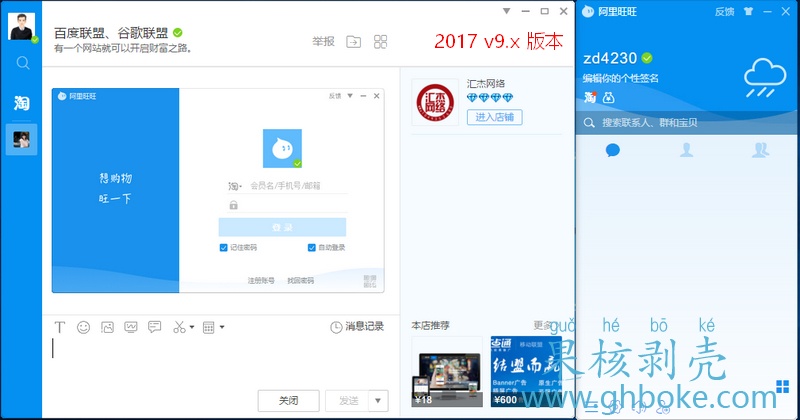Viewport: 800px width, 420px height.
Task: Expand the send options arrow beside 发送
Action: click(378, 401)
